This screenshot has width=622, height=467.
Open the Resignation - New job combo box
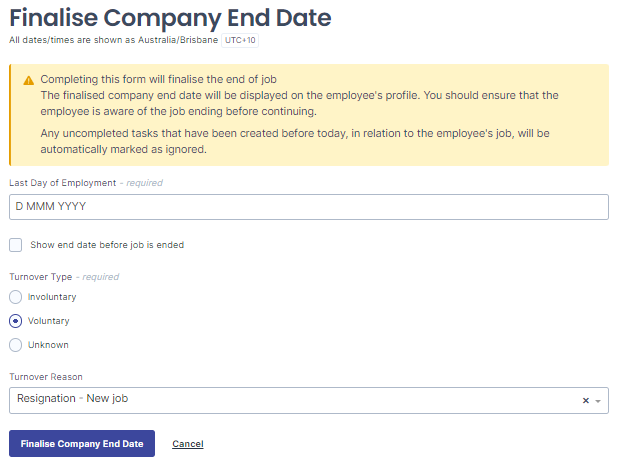[x=309, y=400]
